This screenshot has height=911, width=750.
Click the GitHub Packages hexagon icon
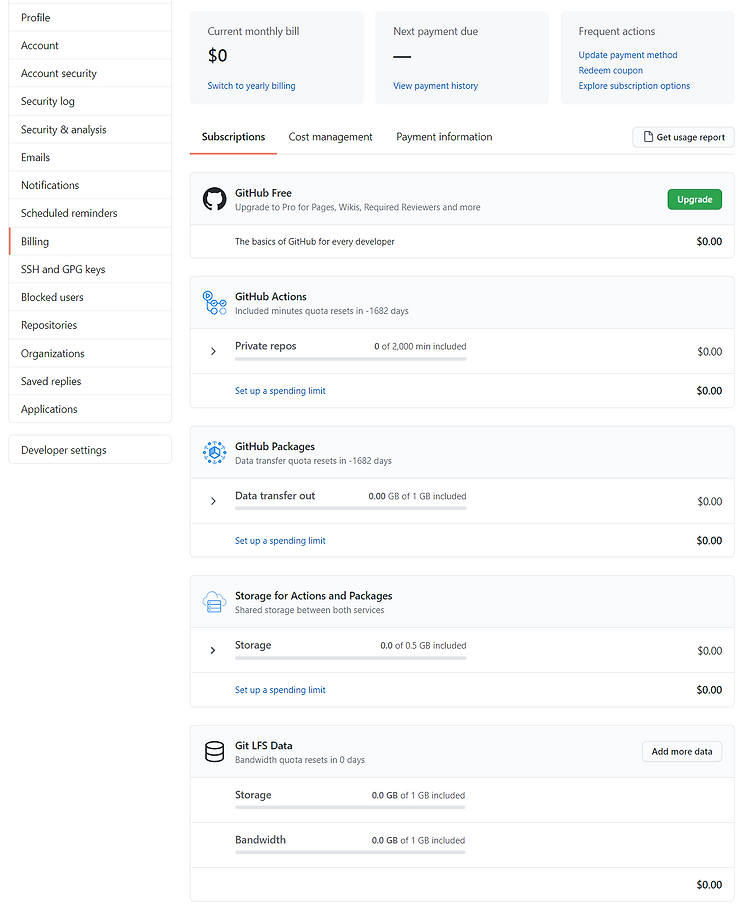[214, 453]
